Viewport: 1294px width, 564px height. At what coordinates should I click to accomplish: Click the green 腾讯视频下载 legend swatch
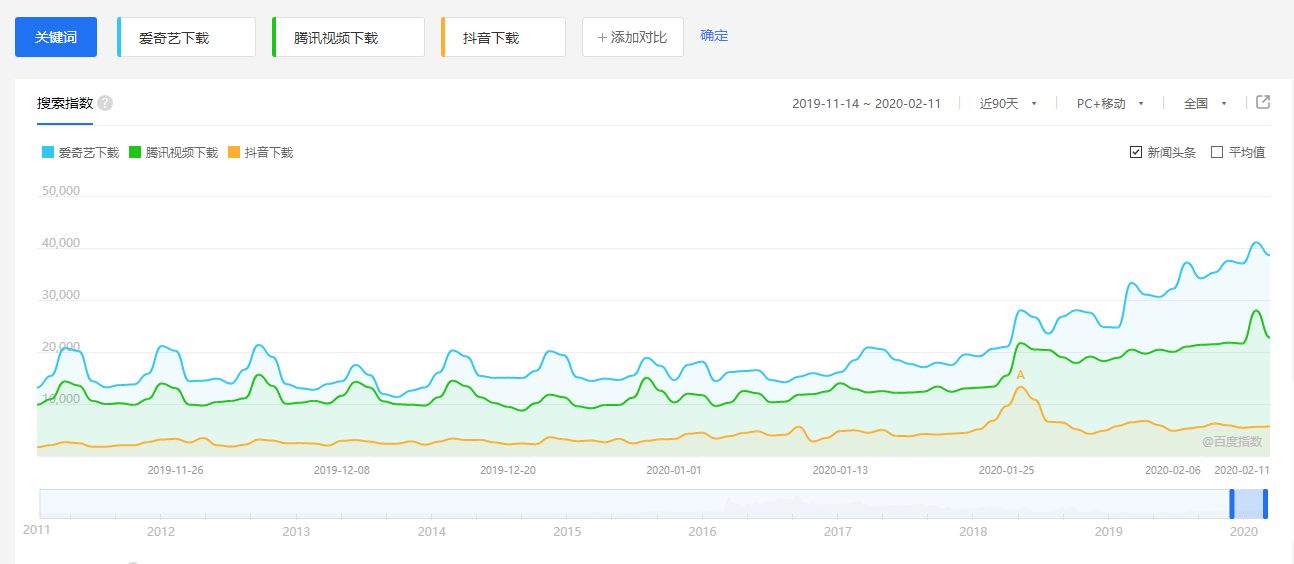point(135,153)
